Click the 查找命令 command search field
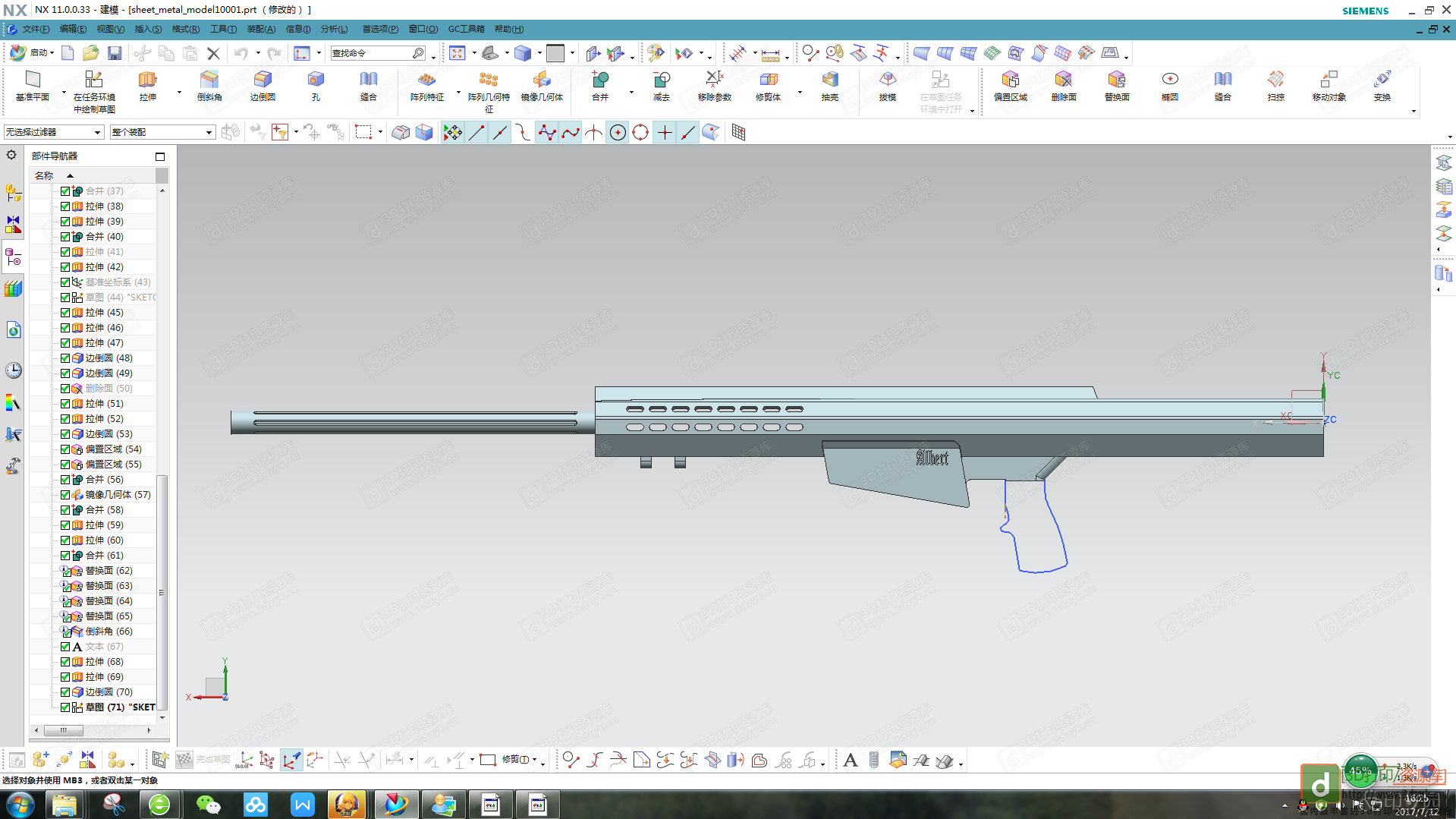 pos(372,53)
